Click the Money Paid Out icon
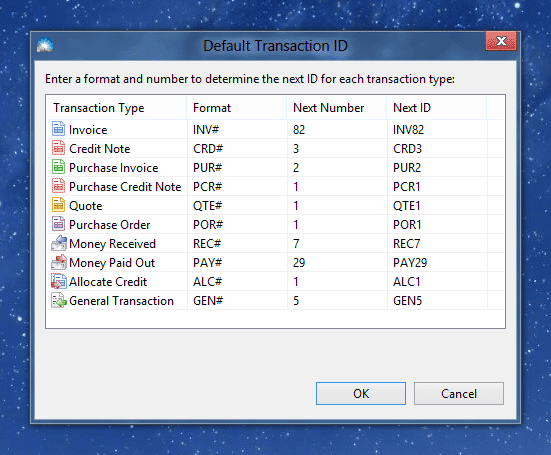Image resolution: width=551 pixels, height=455 pixels. pos(59,262)
